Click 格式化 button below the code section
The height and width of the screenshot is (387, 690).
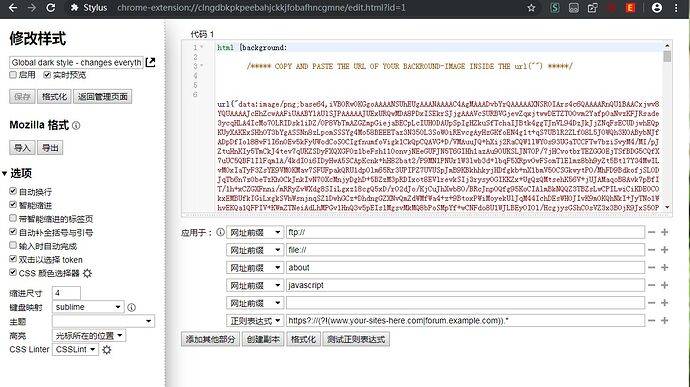303,339
